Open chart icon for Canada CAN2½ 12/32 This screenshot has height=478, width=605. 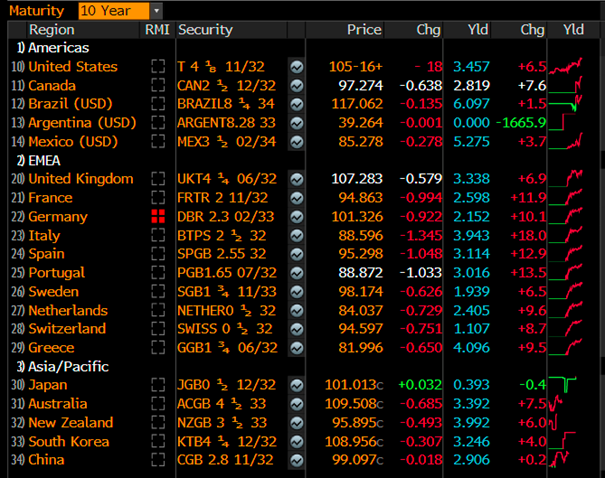pyautogui.click(x=296, y=86)
